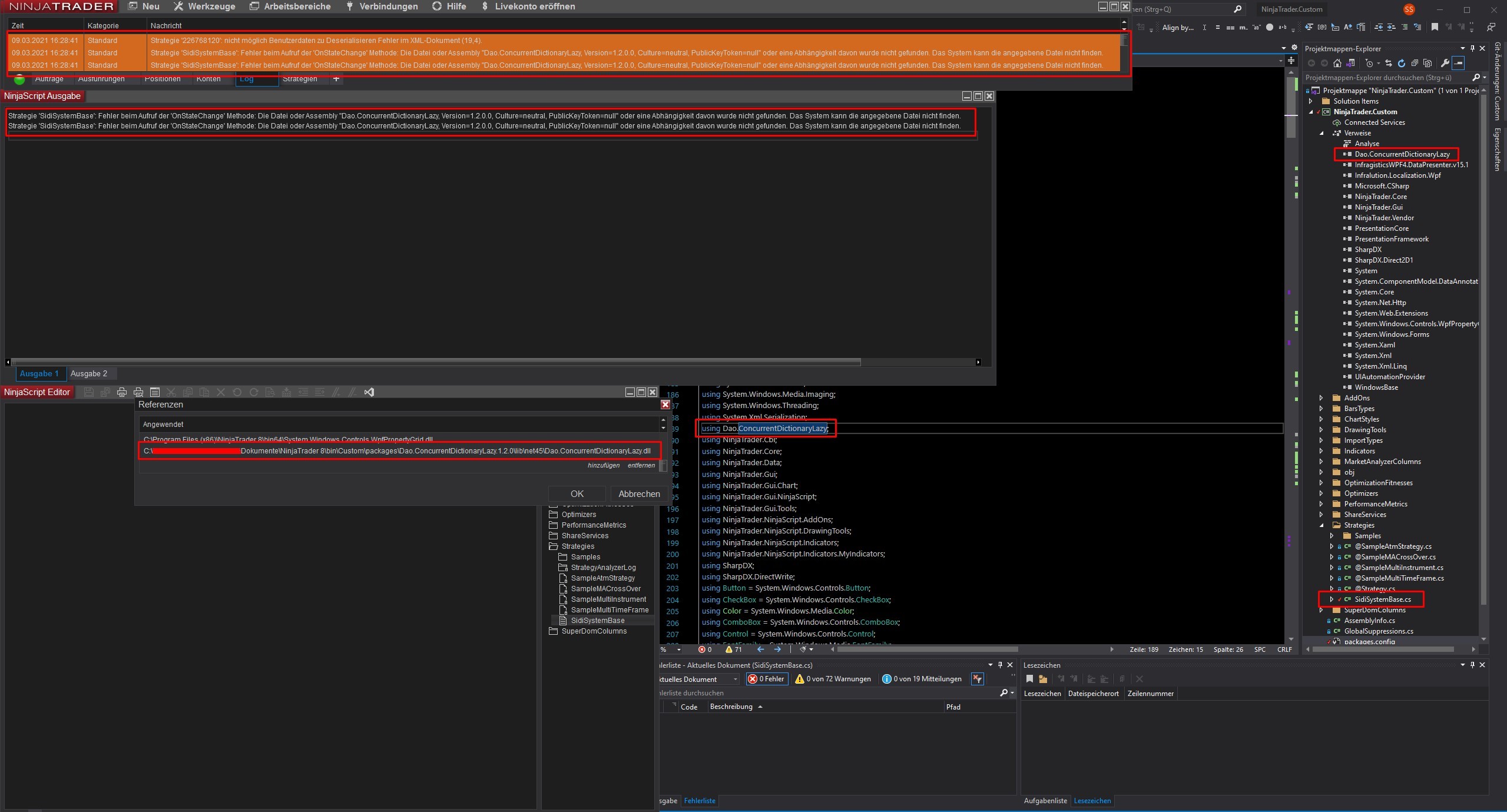
Task: Open the Werkzeuge menu
Action: (x=204, y=6)
